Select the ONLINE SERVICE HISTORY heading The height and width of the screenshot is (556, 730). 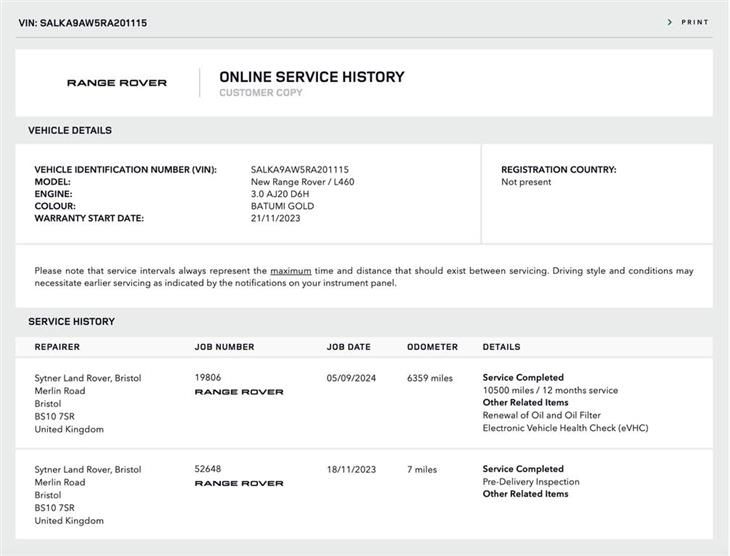[312, 77]
